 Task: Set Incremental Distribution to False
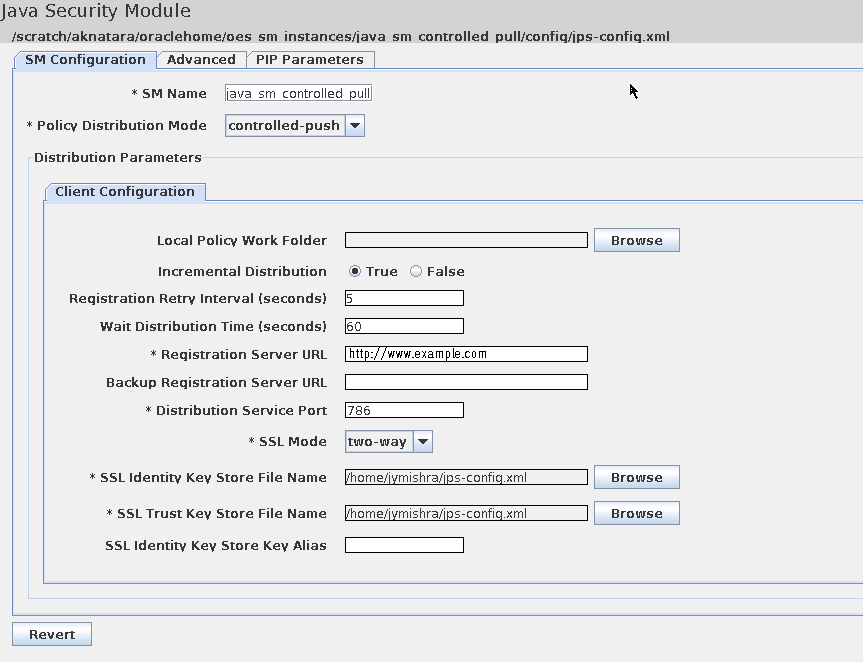coord(438,271)
